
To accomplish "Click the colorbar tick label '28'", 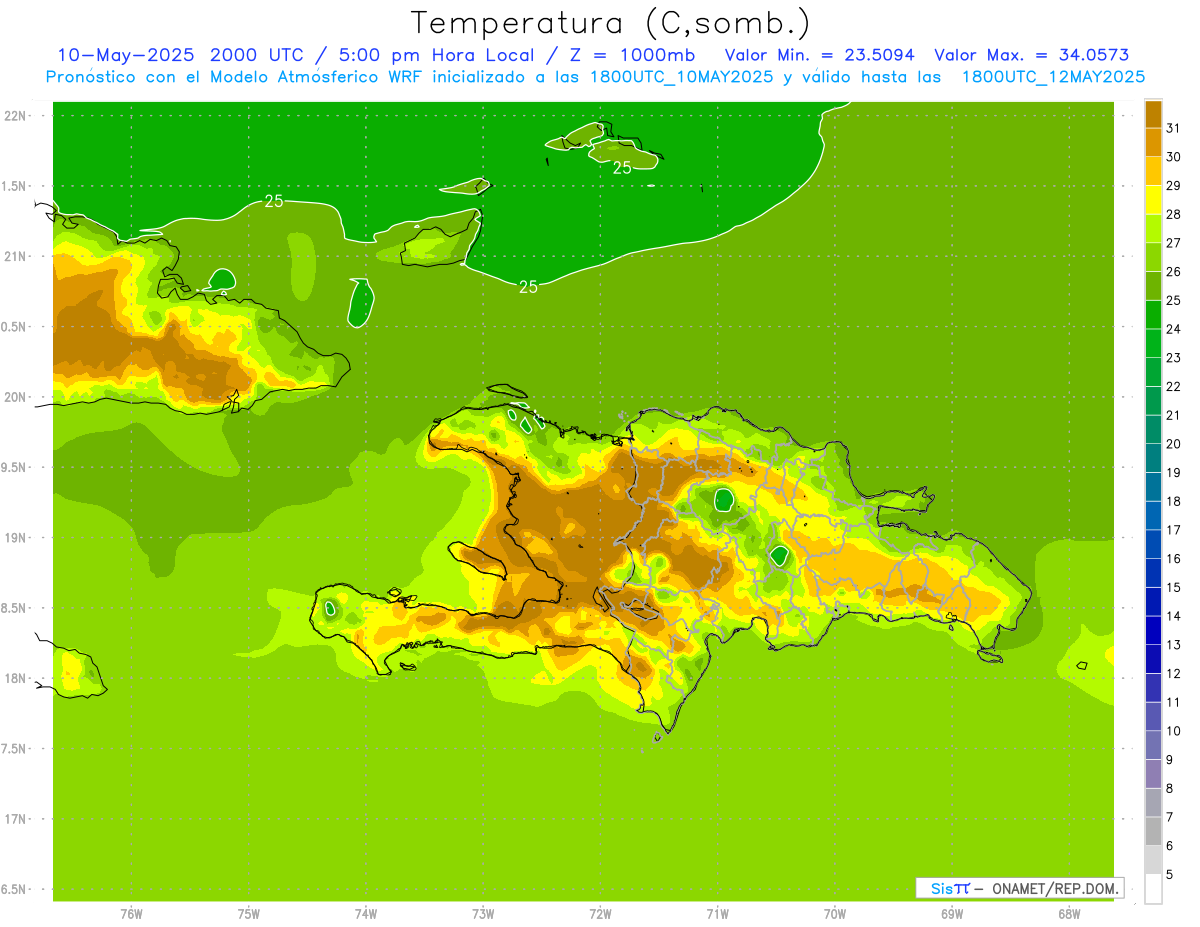I will [1174, 214].
